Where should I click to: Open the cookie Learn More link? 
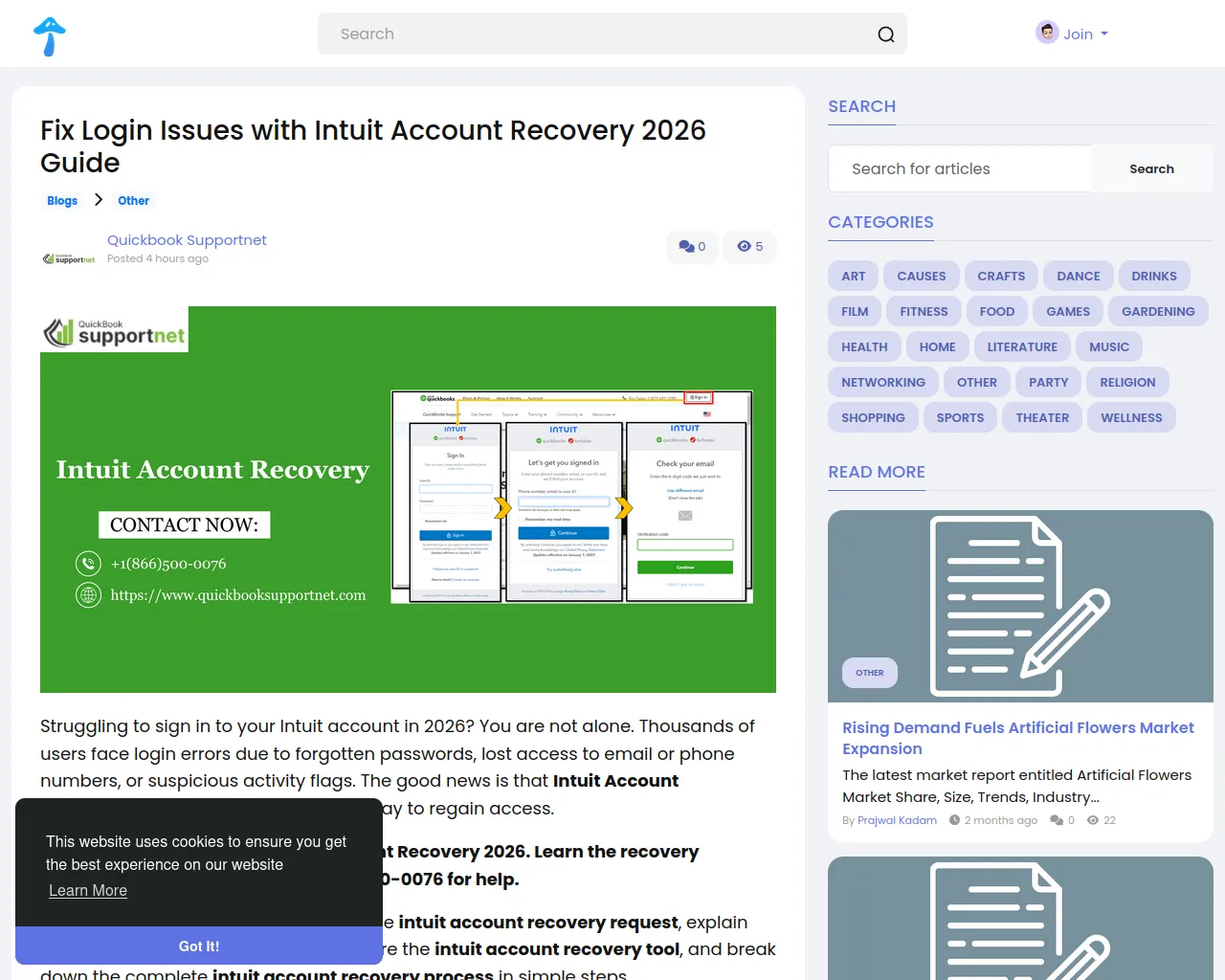pos(88,891)
